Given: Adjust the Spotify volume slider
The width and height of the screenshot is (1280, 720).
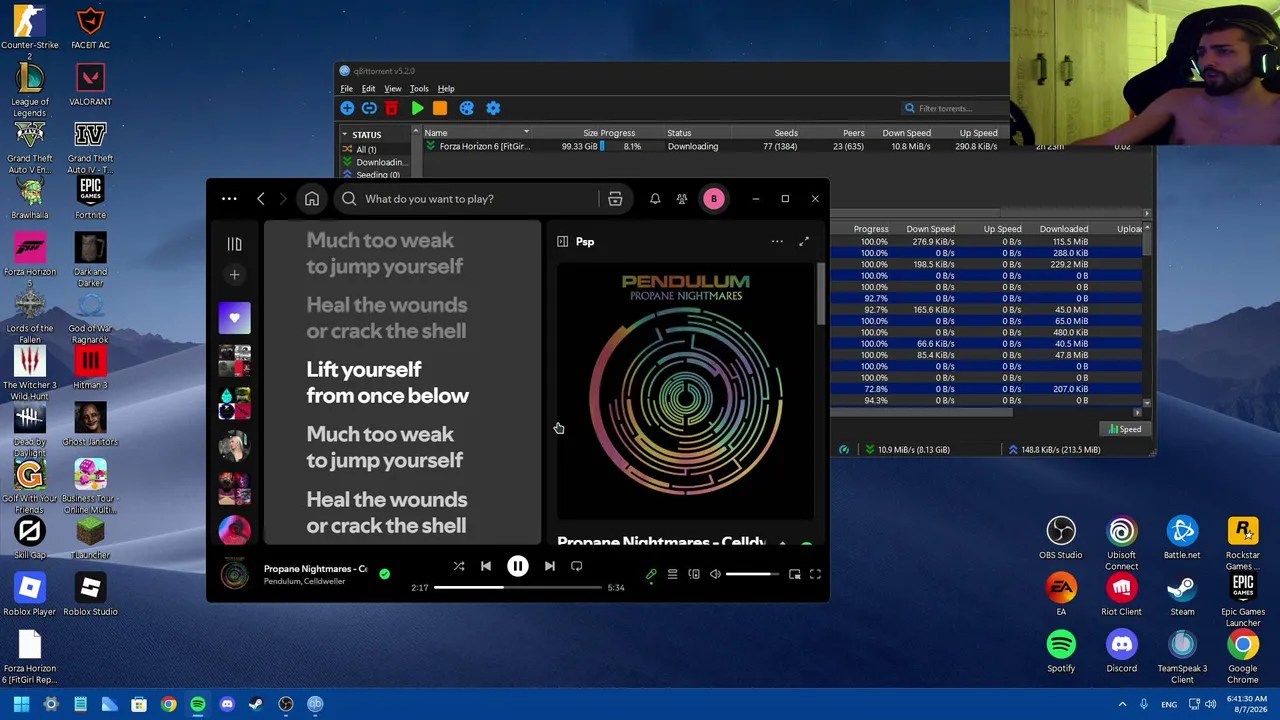Looking at the screenshot, I should click(x=752, y=574).
